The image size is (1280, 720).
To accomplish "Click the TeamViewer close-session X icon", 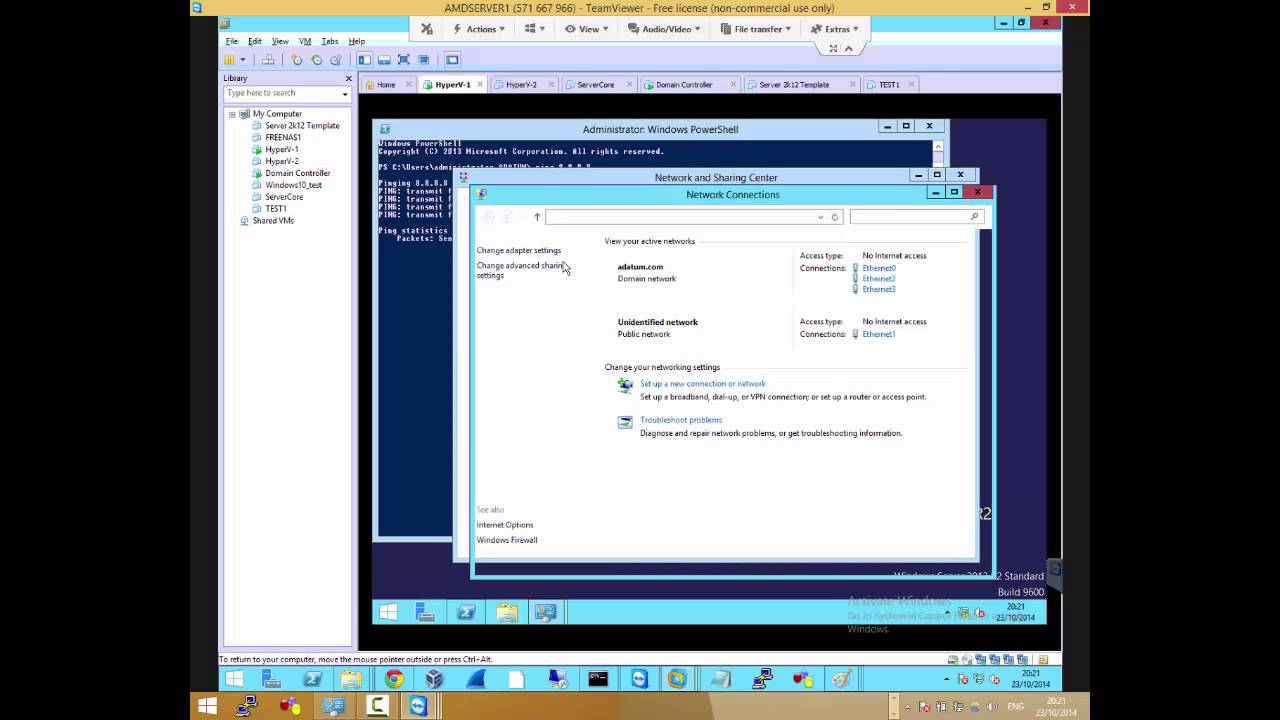I will 427,29.
